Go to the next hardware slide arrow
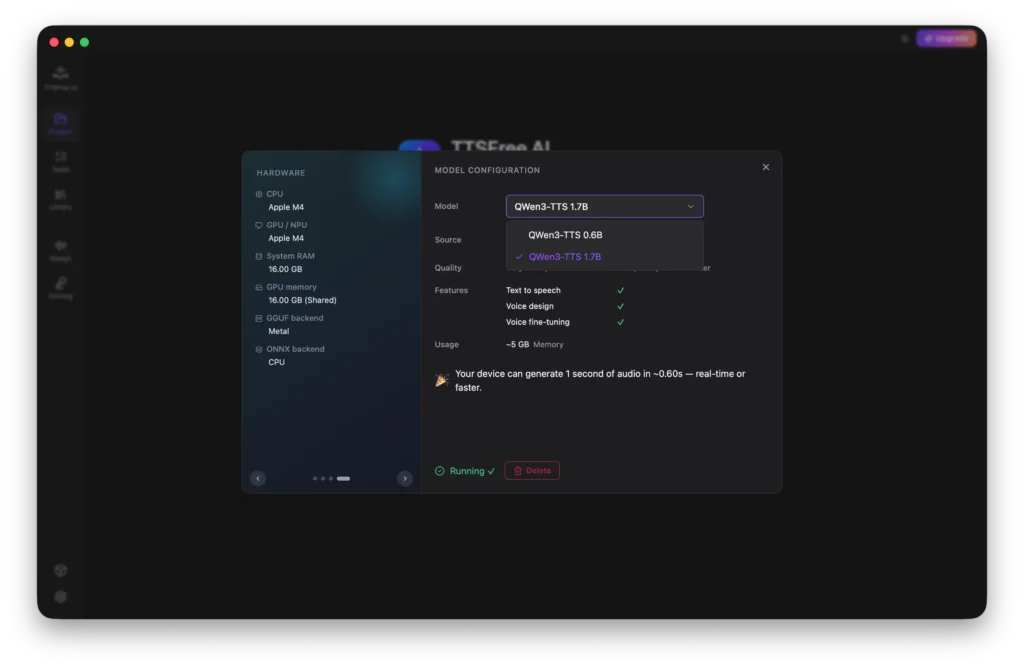Viewport: 1024px width, 668px height. click(x=405, y=479)
